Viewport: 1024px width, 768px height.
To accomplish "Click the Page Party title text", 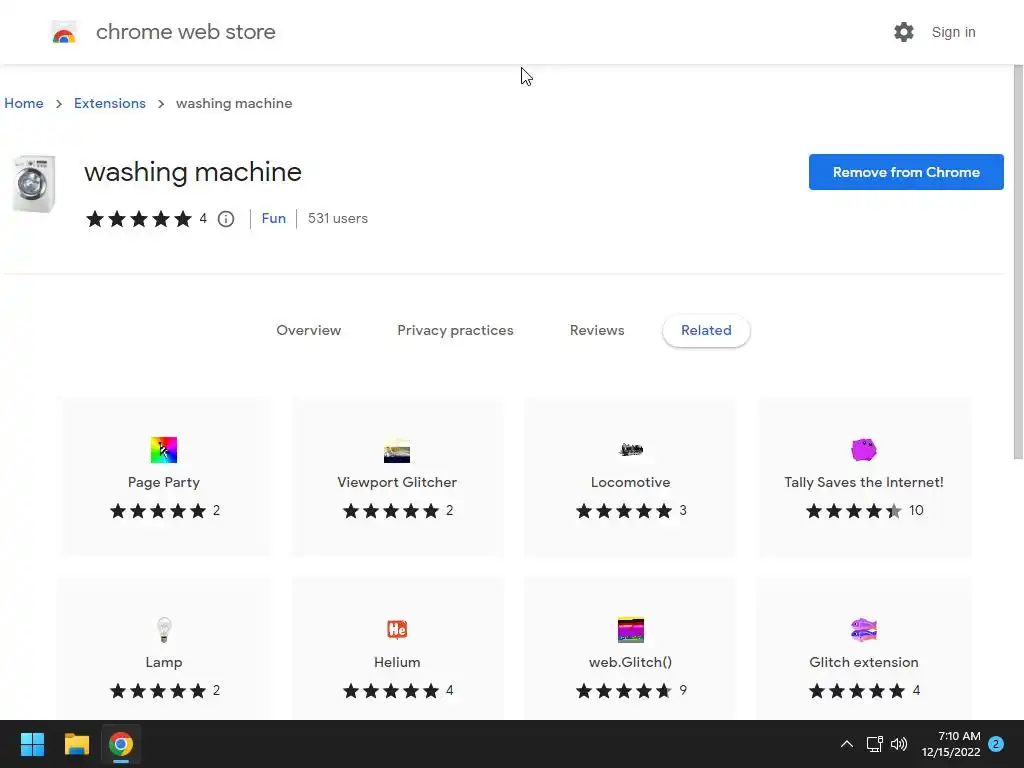I will click(164, 482).
